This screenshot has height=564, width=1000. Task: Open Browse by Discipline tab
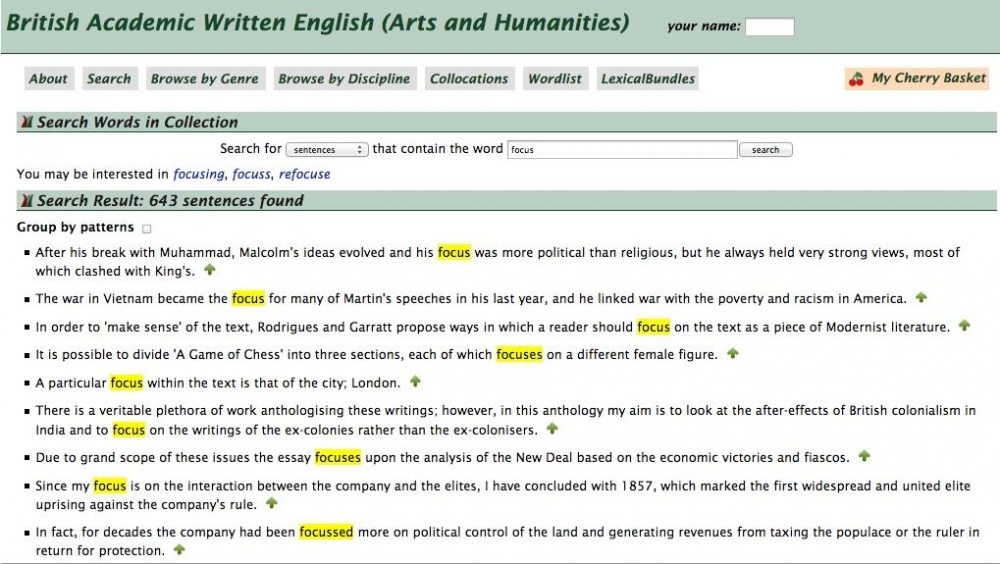(x=344, y=78)
